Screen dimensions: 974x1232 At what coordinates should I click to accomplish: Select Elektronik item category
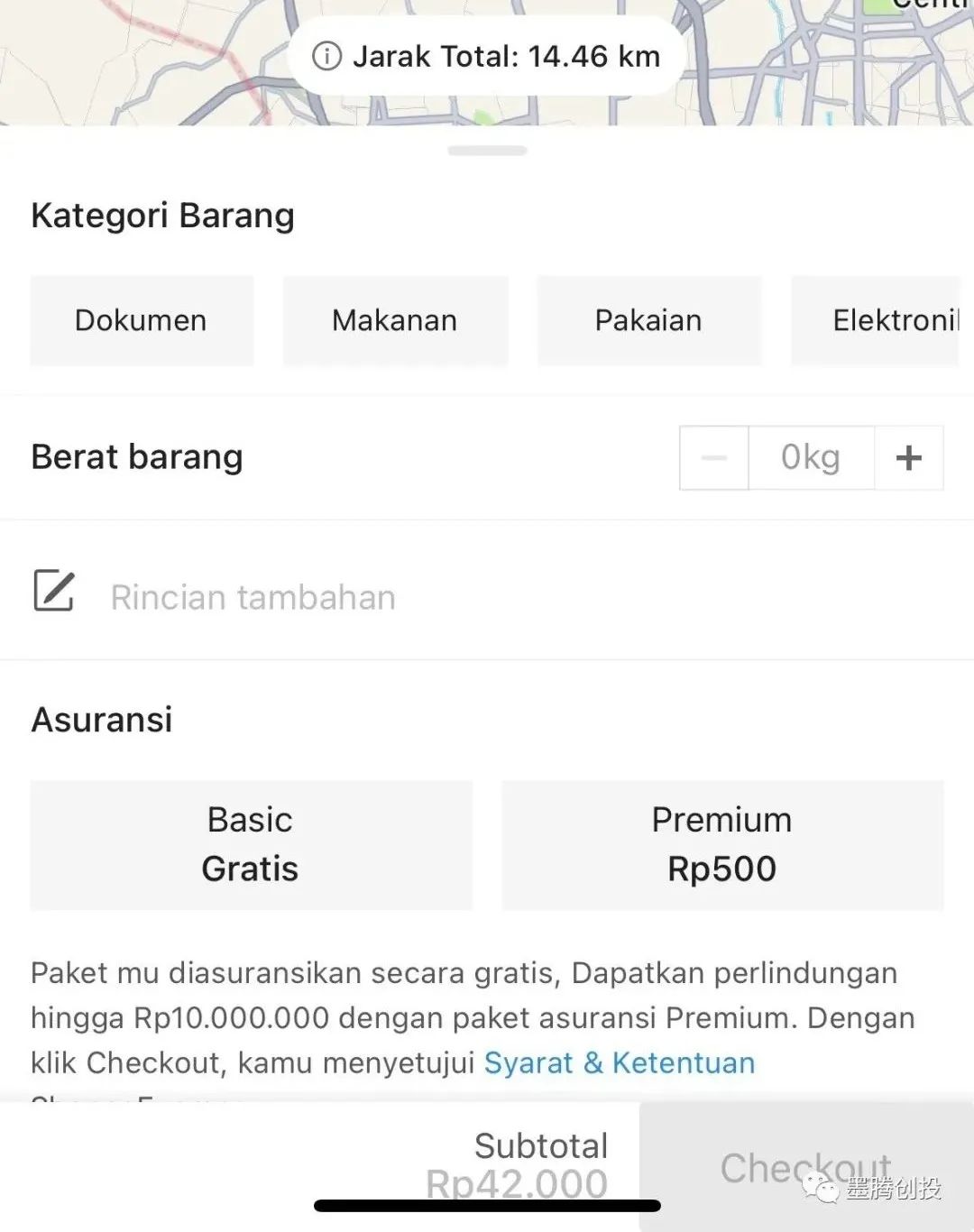[x=875, y=320]
